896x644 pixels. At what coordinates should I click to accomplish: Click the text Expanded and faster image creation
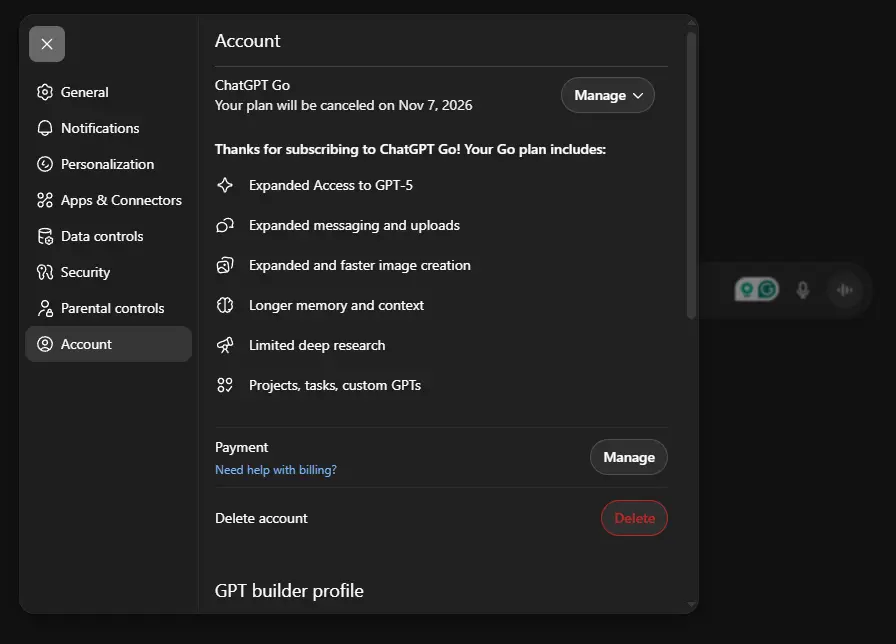point(360,265)
